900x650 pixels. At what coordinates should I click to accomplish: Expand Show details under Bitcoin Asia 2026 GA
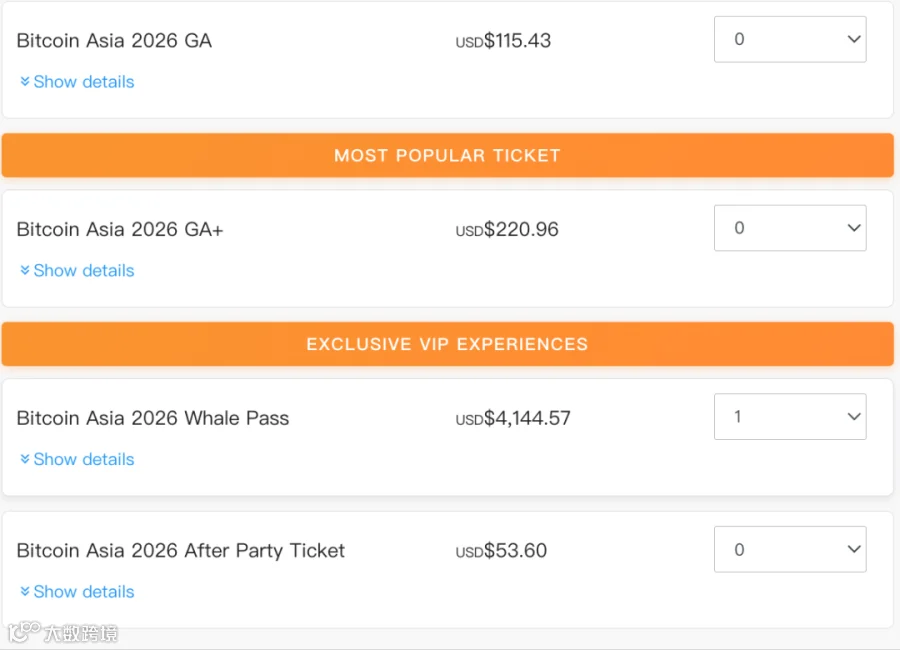click(x=77, y=82)
